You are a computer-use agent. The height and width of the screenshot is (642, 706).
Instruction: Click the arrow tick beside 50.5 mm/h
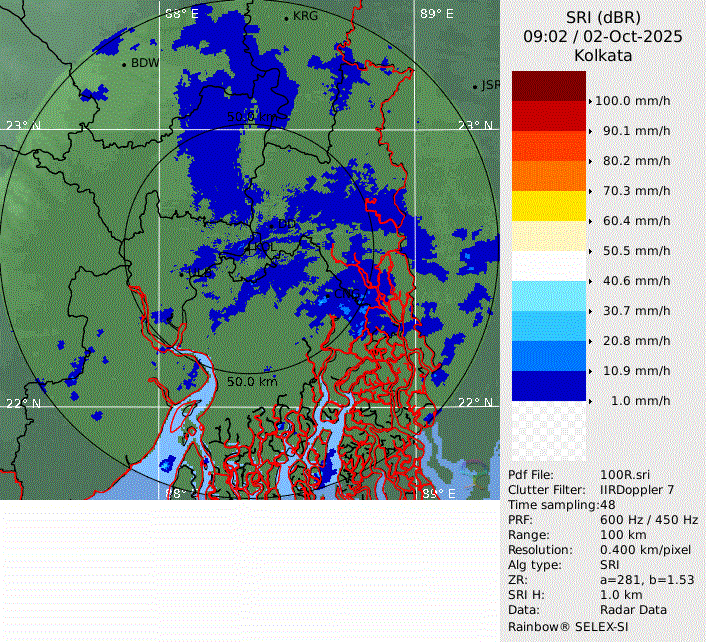[590, 251]
